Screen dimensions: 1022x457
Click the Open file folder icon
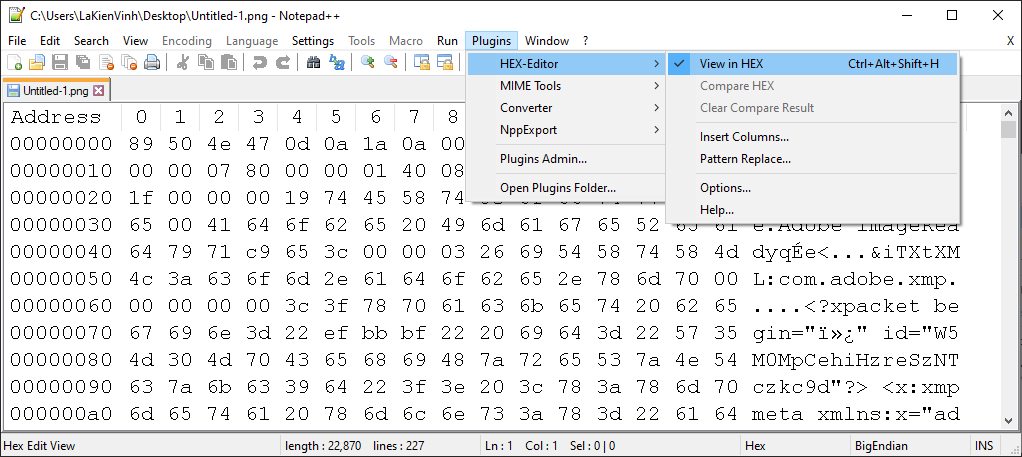[36, 63]
